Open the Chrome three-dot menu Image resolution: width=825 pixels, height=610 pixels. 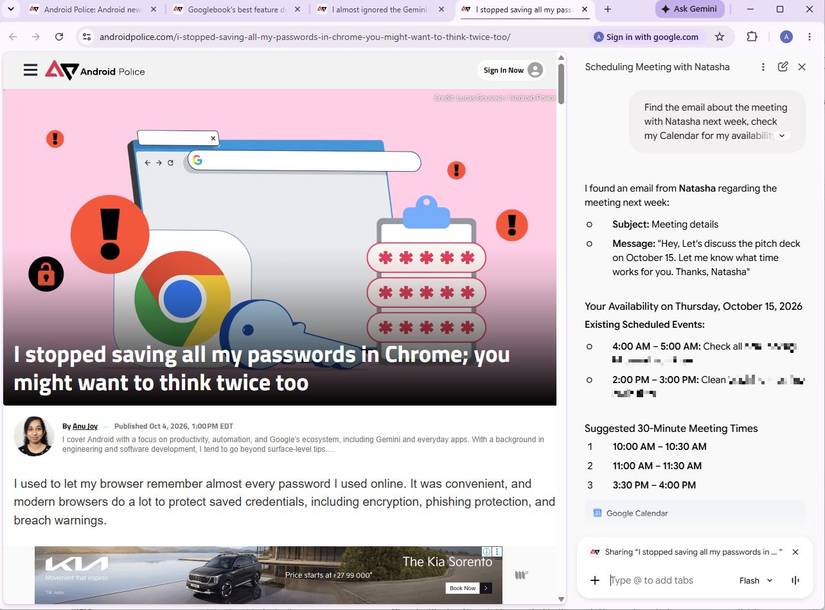[x=809, y=37]
